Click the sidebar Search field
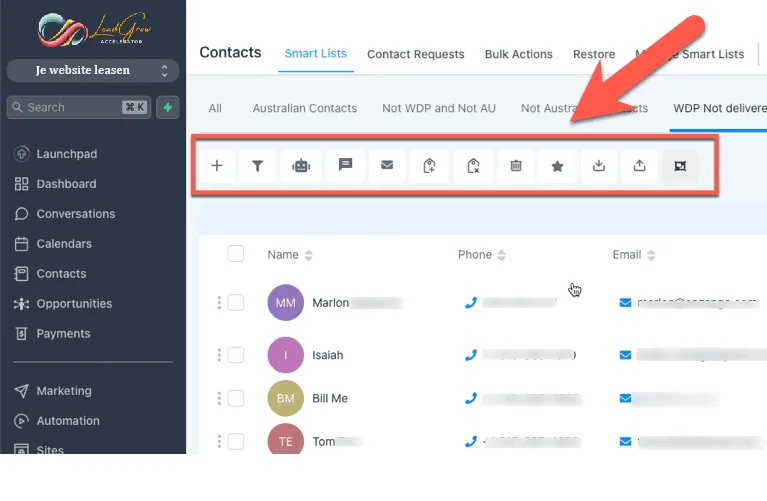The width and height of the screenshot is (767, 501). [x=79, y=107]
